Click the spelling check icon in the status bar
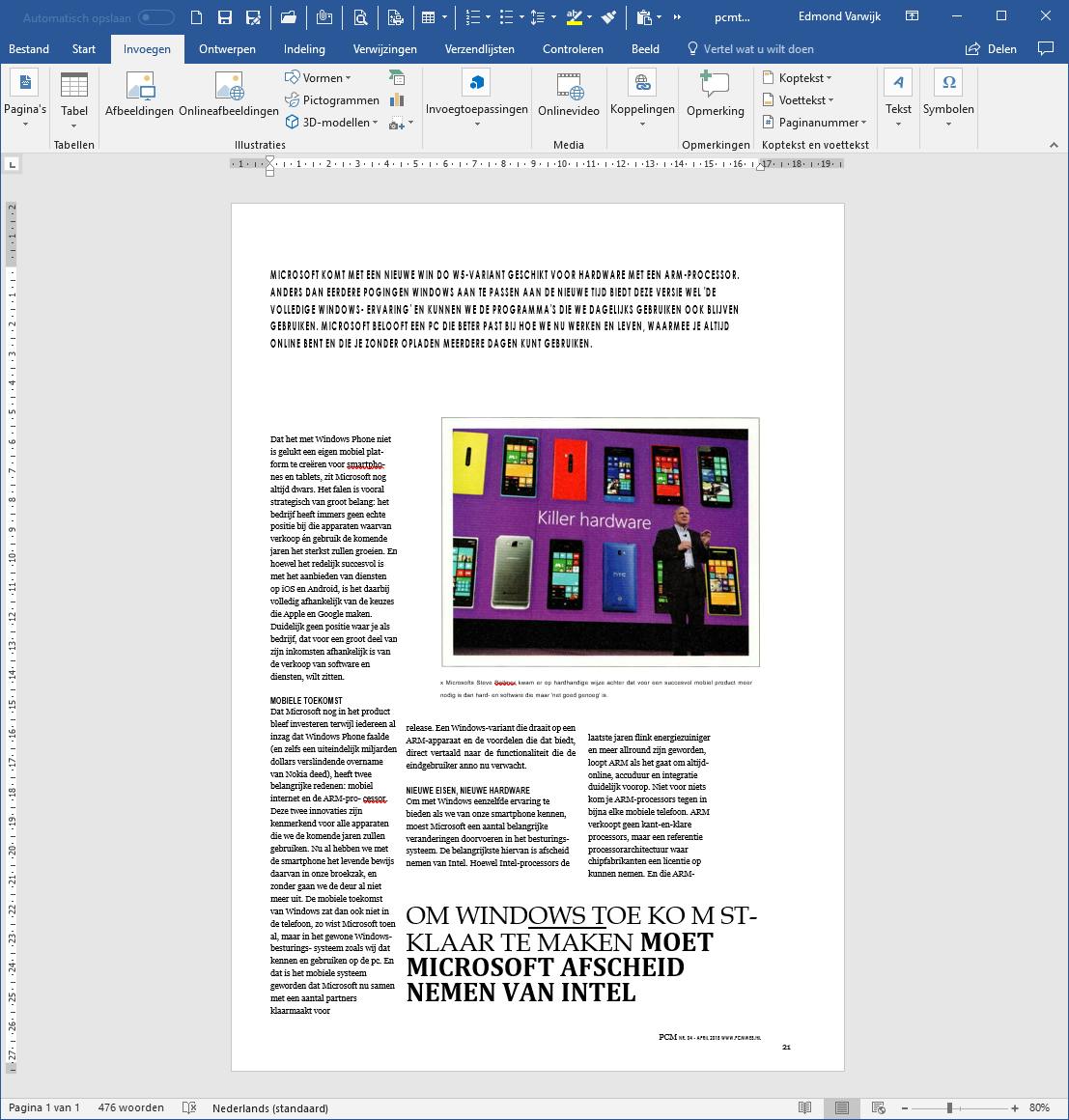Image resolution: width=1069 pixels, height=1120 pixels. pos(189,1107)
